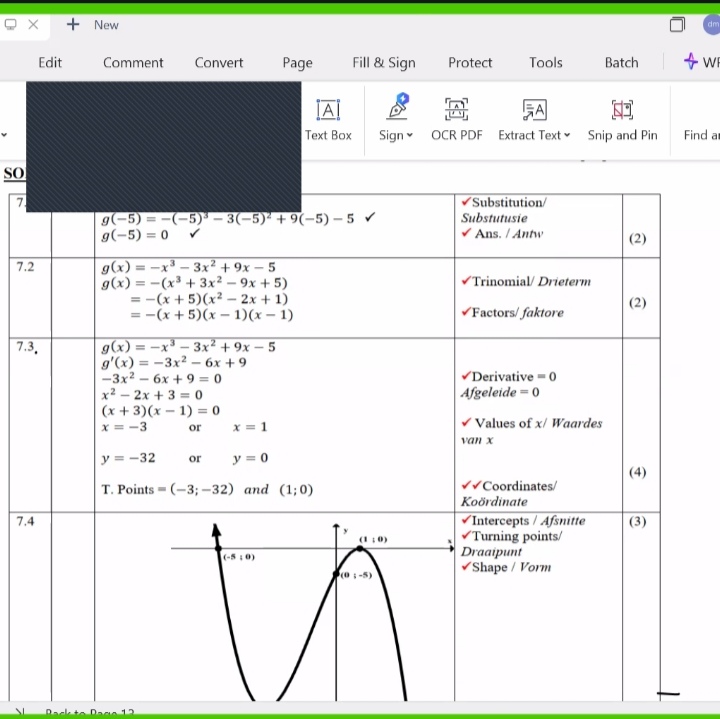
Task: Open the Fill & Sign tab
Action: coord(384,62)
